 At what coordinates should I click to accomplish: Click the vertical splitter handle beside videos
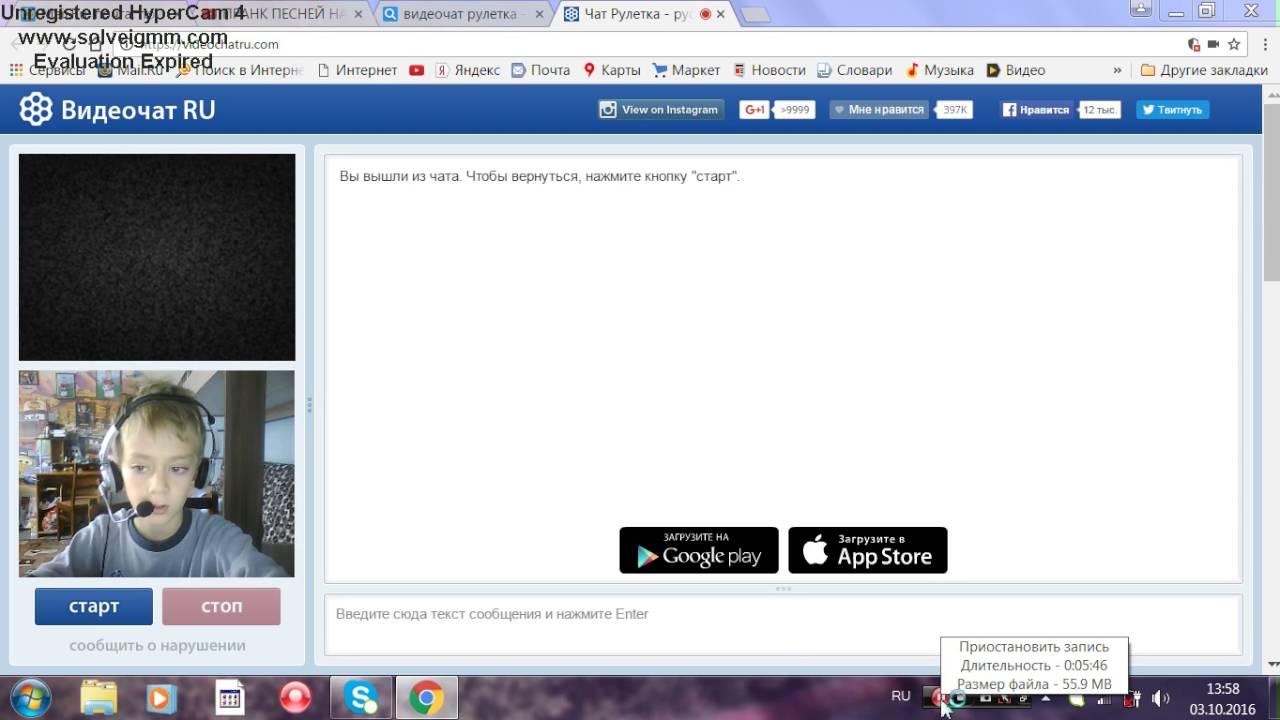click(x=309, y=405)
